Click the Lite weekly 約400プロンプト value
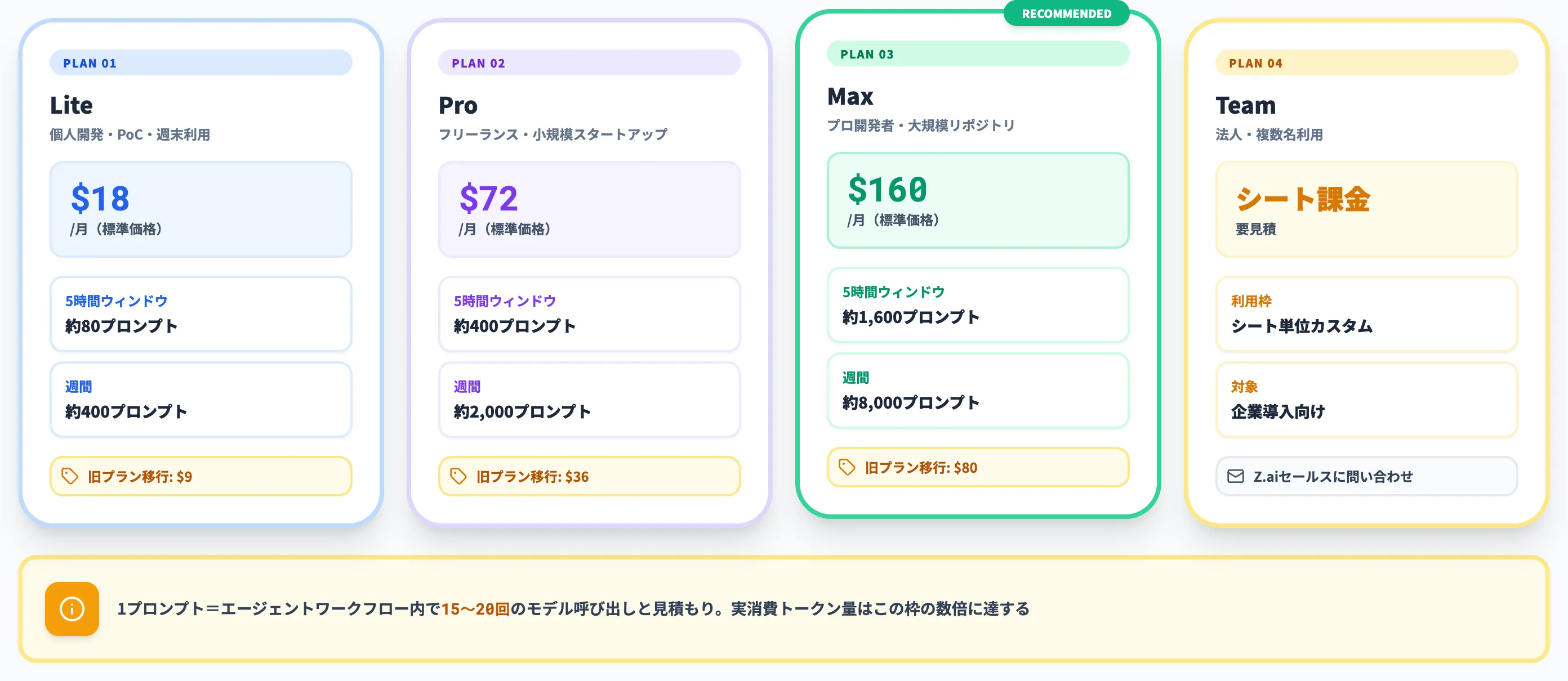This screenshot has height=681, width=1568. (126, 411)
